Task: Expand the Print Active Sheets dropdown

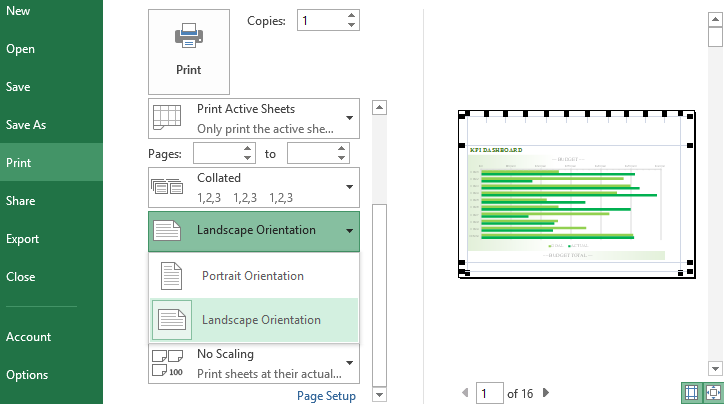Action: (x=253, y=118)
